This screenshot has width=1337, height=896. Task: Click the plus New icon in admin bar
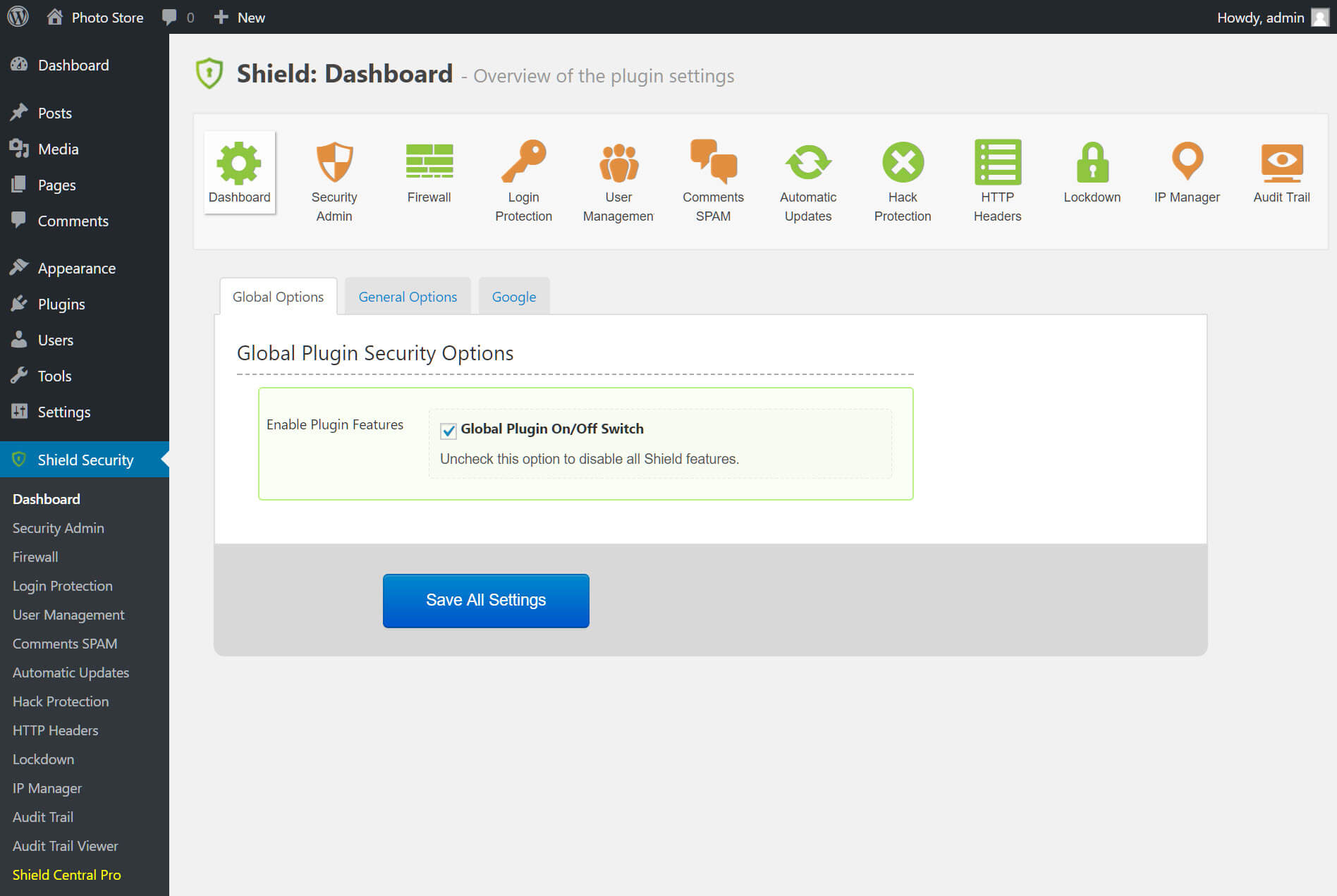coord(221,17)
